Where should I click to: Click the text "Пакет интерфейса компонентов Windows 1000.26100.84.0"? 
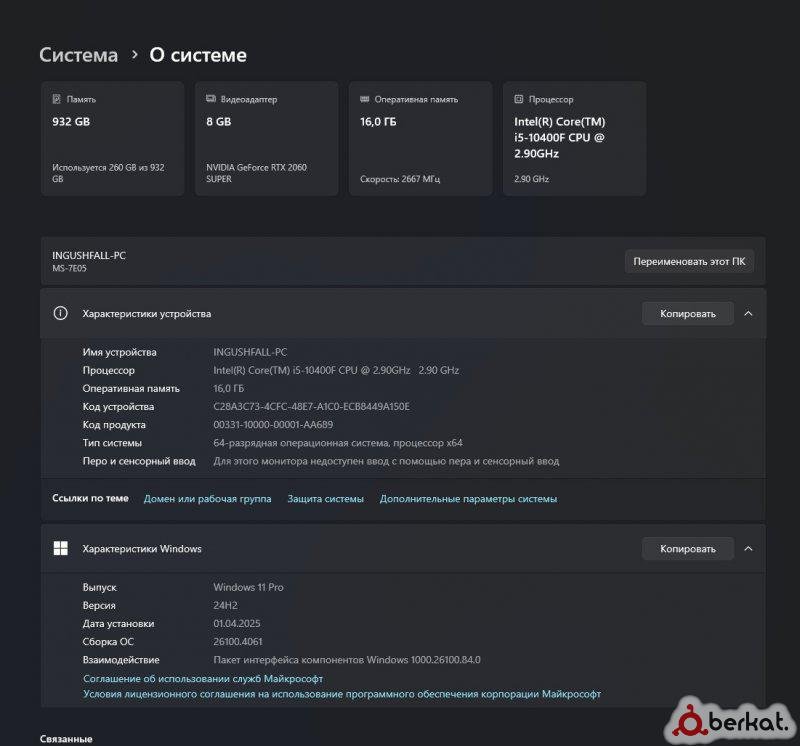click(347, 660)
